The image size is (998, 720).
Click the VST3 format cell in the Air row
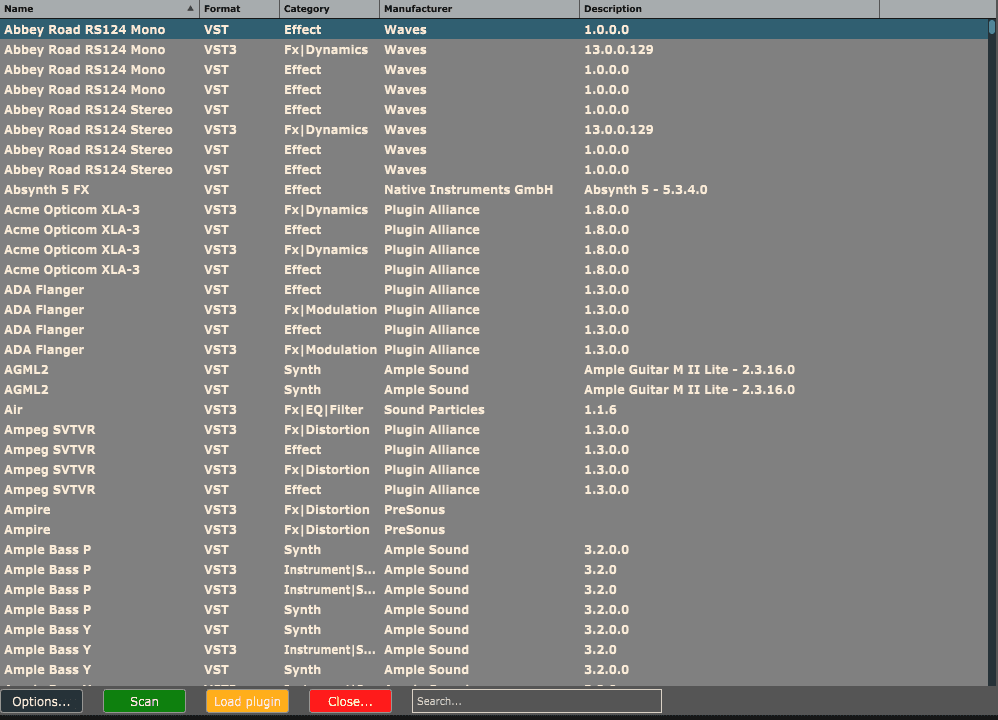[x=220, y=410]
